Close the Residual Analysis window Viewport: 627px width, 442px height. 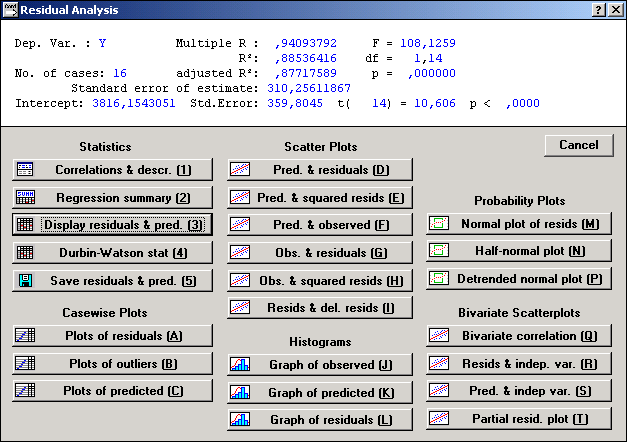616,10
